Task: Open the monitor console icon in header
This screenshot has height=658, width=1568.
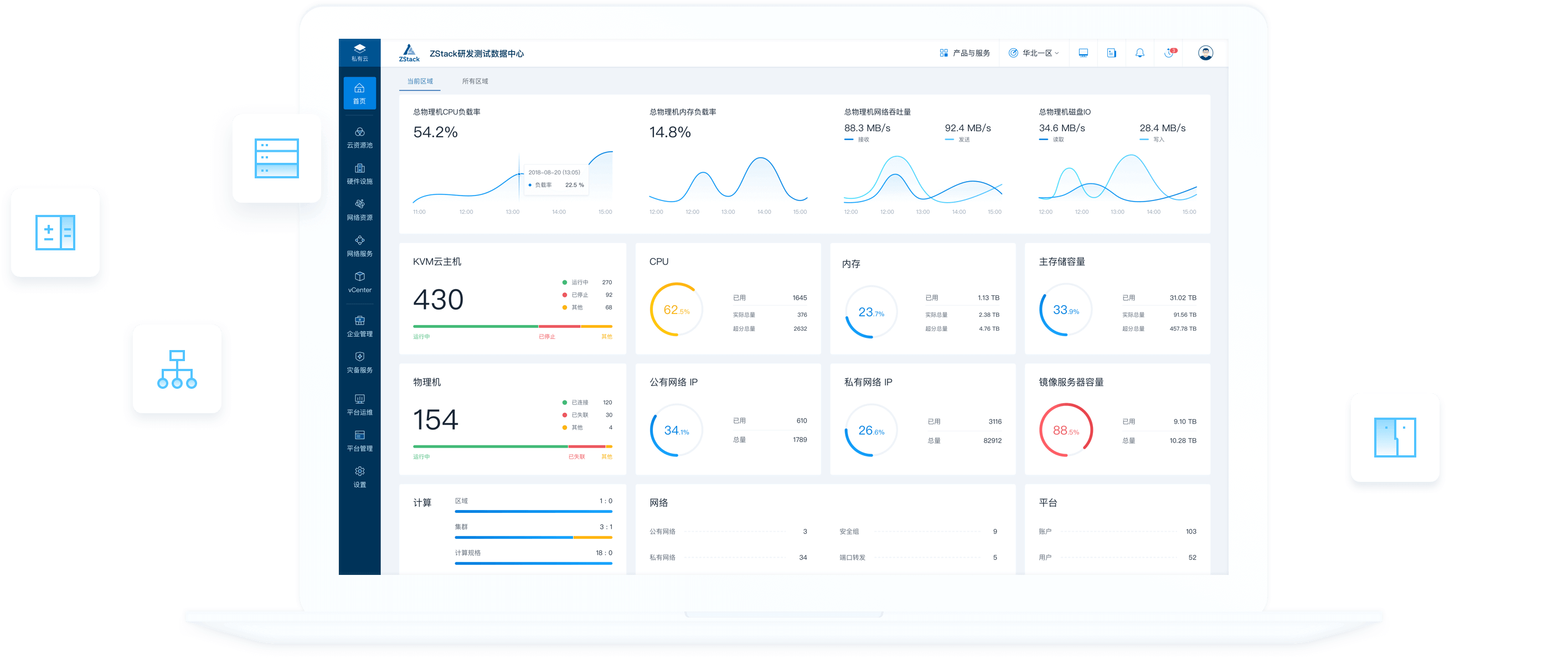Action: (x=1083, y=53)
